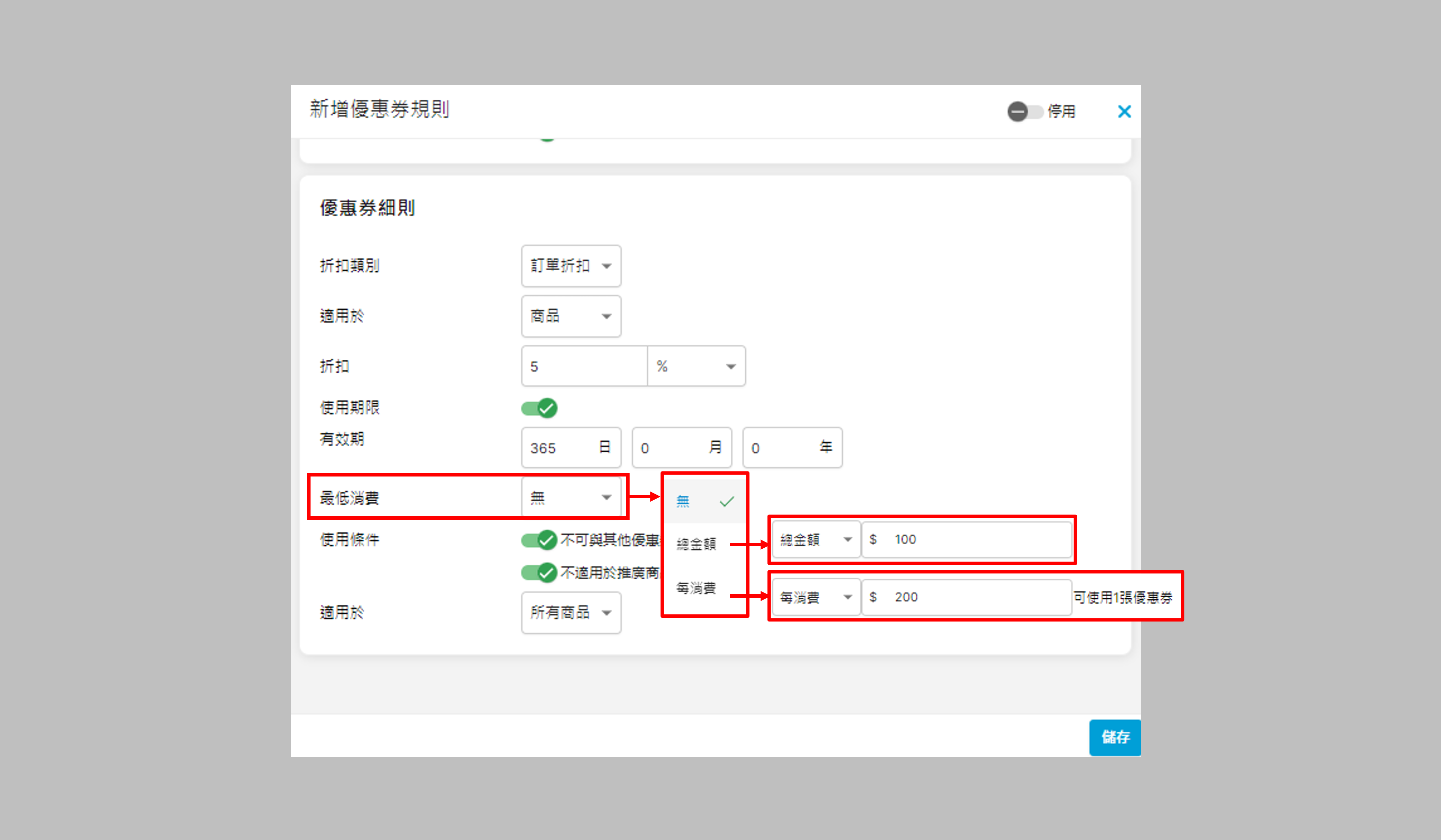Select 總金額 option in the list
The width and height of the screenshot is (1441, 840).
coord(696,544)
